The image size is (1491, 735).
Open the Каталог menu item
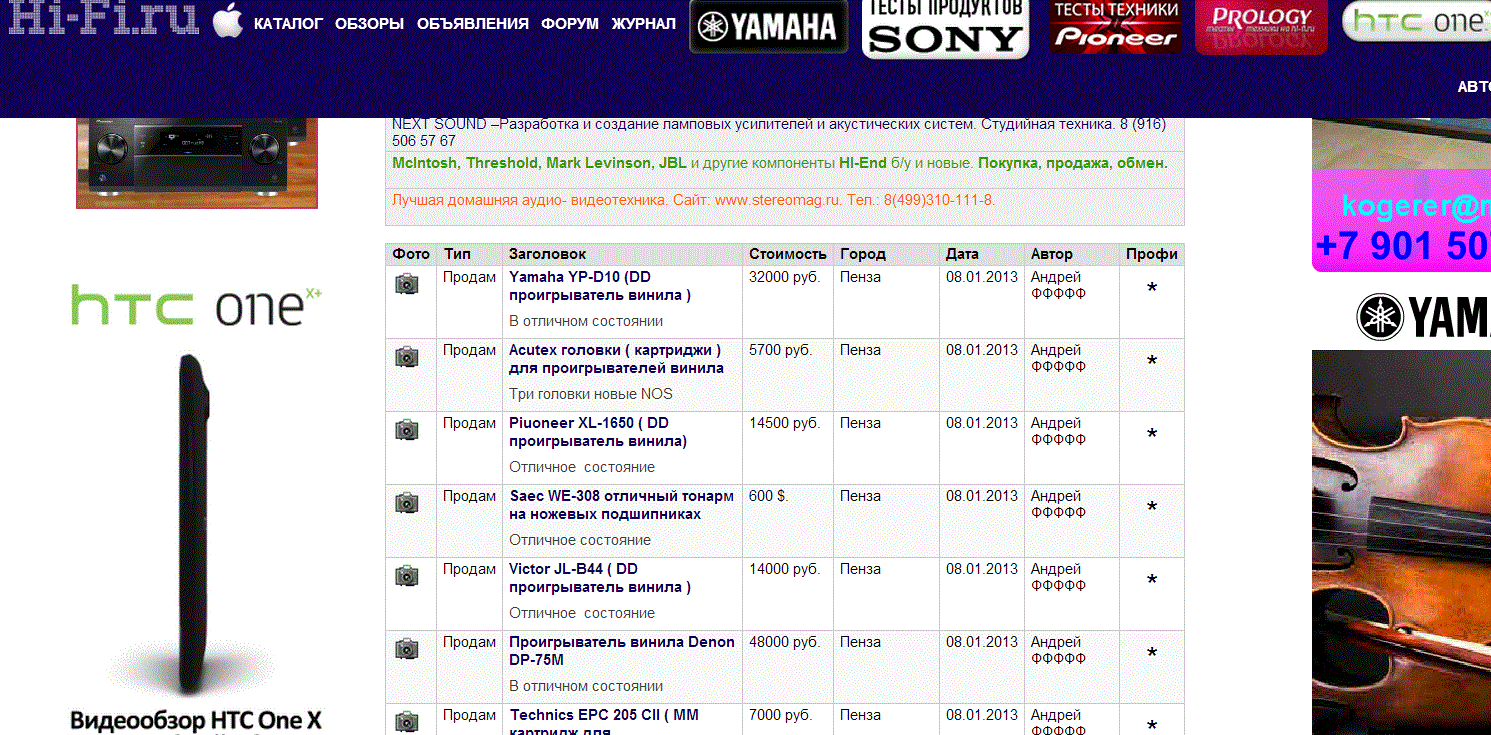[288, 24]
